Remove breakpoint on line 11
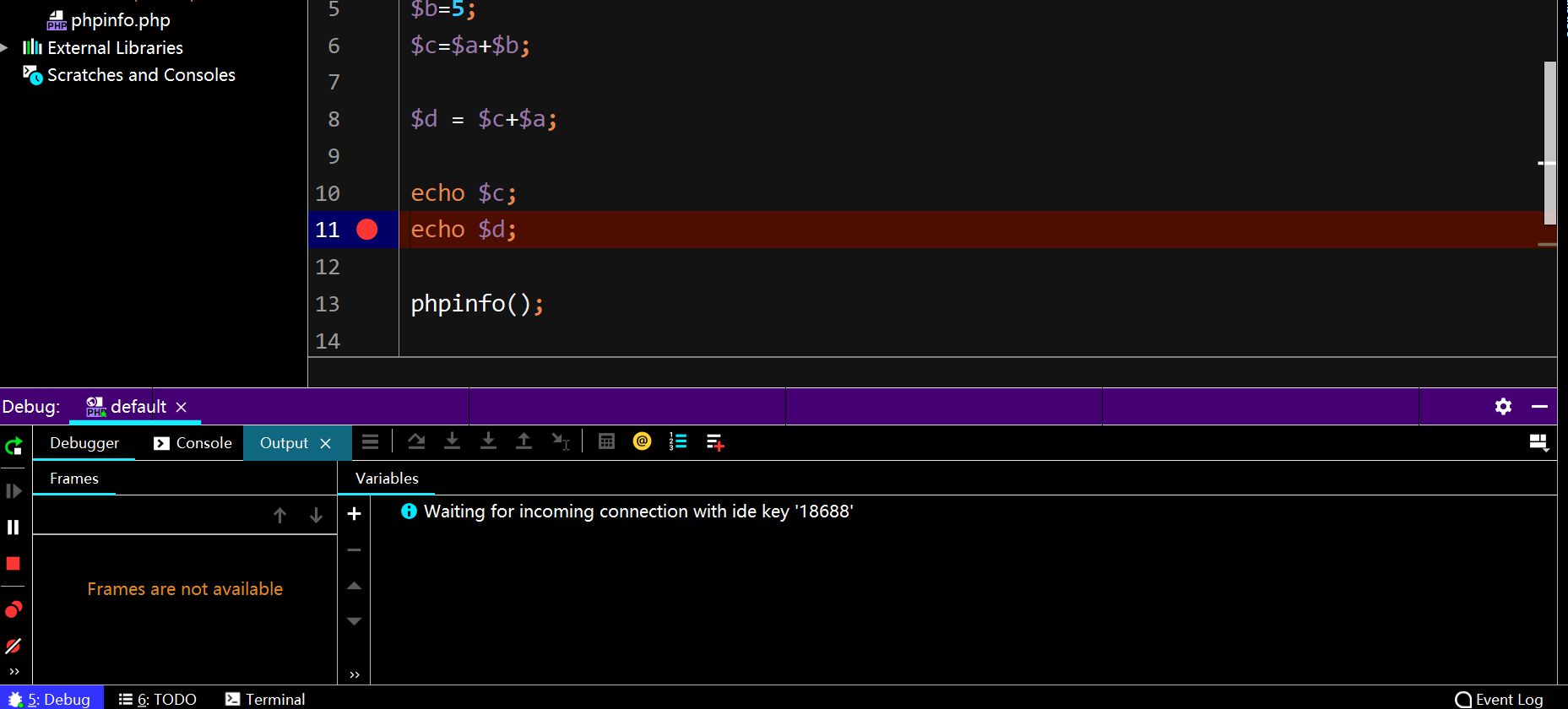 click(x=367, y=230)
